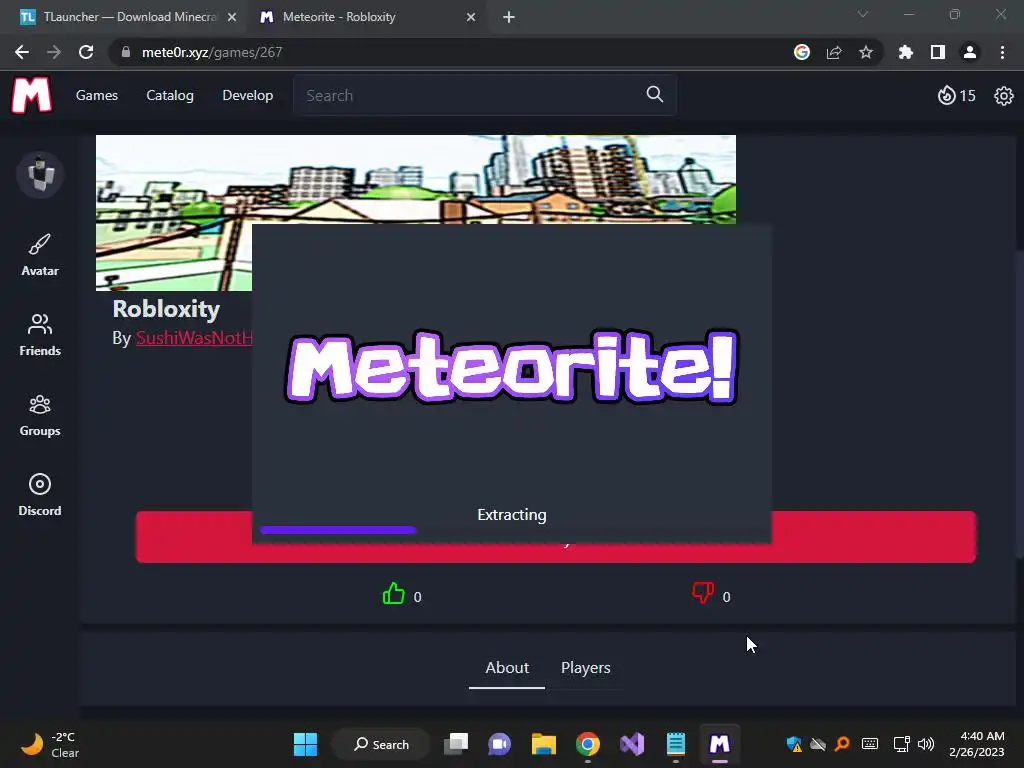
Task: Open the Discord link in sidebar
Action: pyautogui.click(x=40, y=494)
